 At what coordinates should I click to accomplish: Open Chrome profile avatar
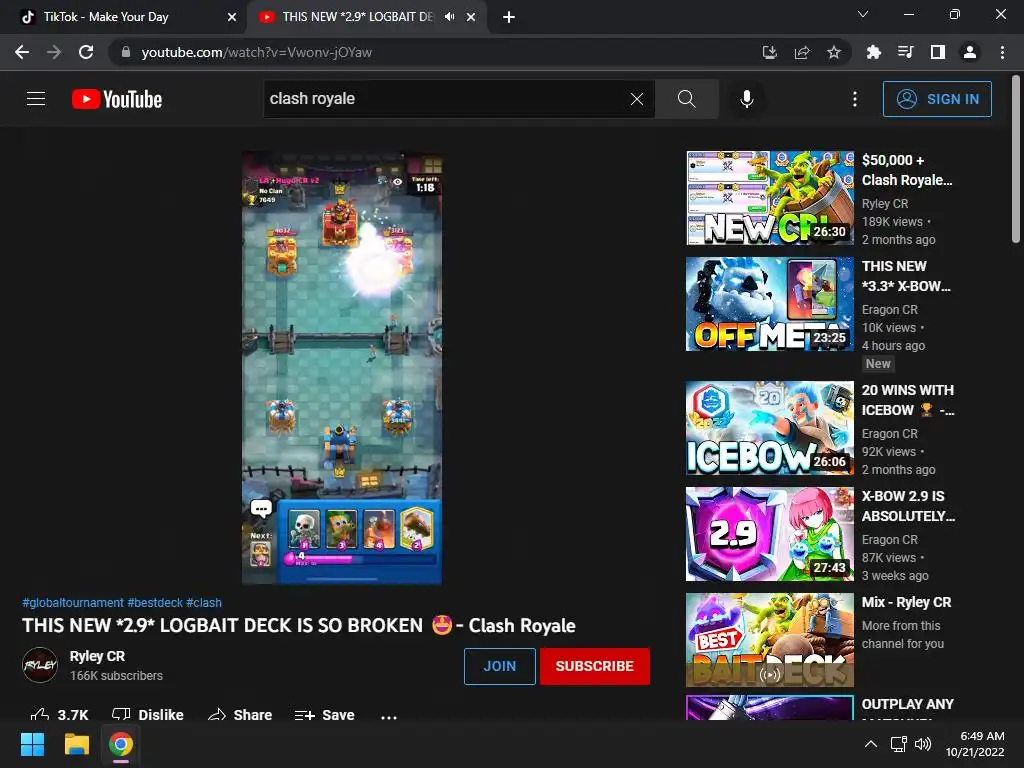[x=970, y=52]
